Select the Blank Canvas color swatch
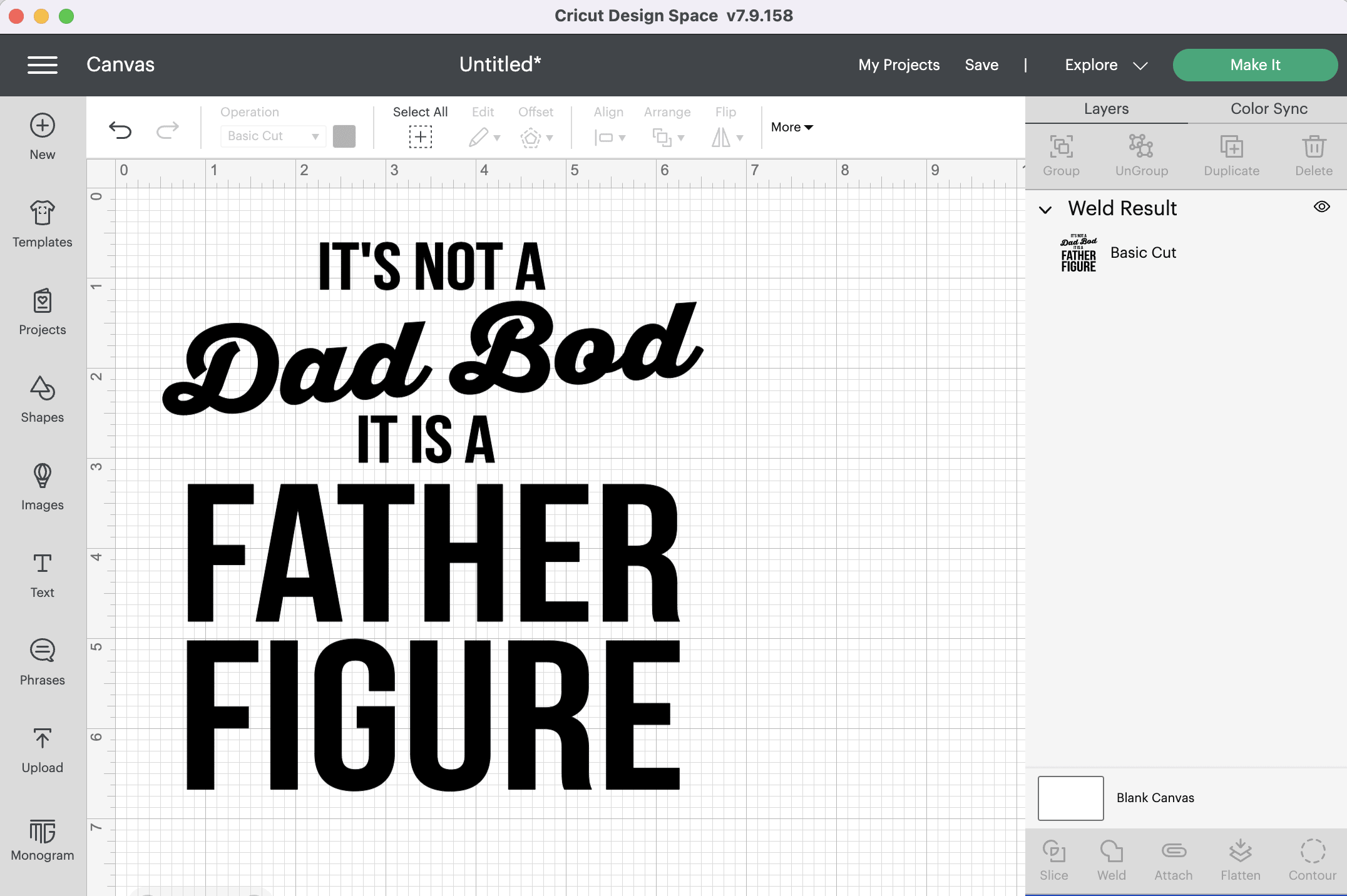 pos(1071,798)
